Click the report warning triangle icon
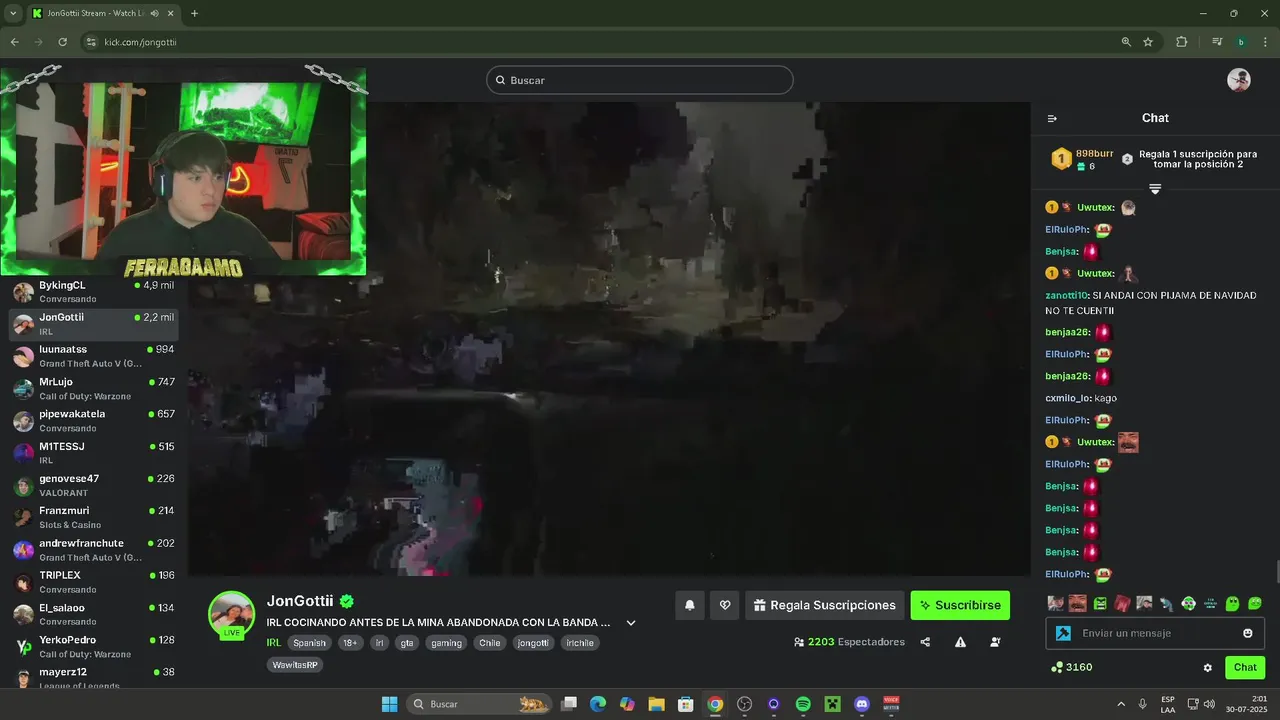 point(960,642)
